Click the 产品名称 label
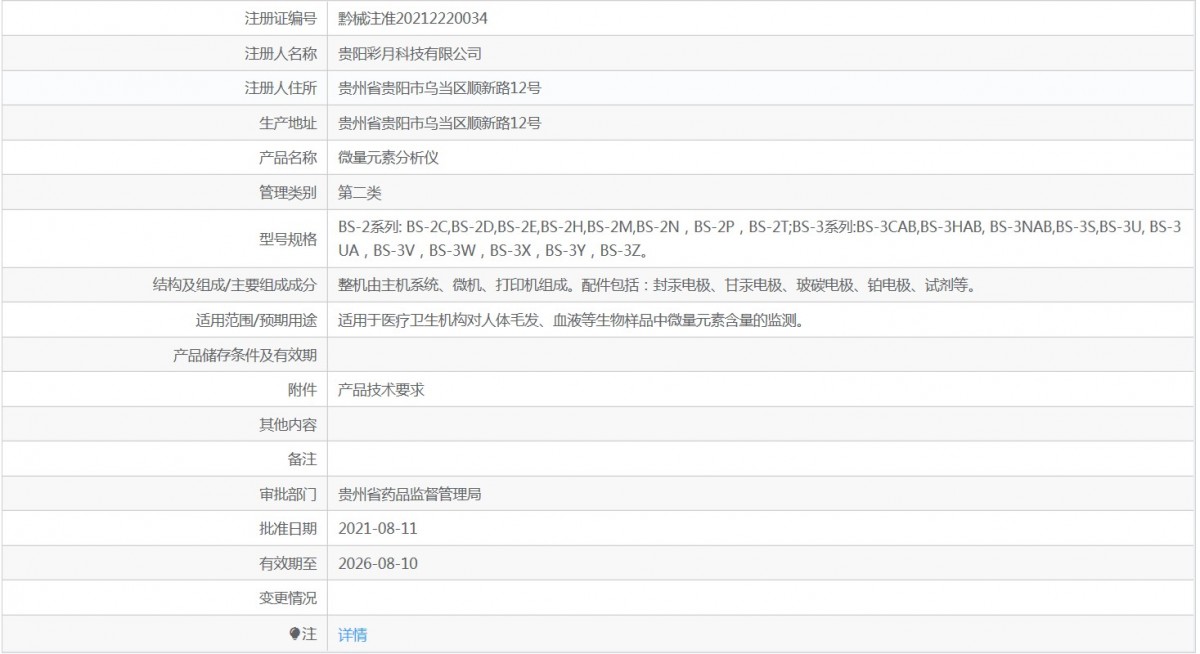 288,158
